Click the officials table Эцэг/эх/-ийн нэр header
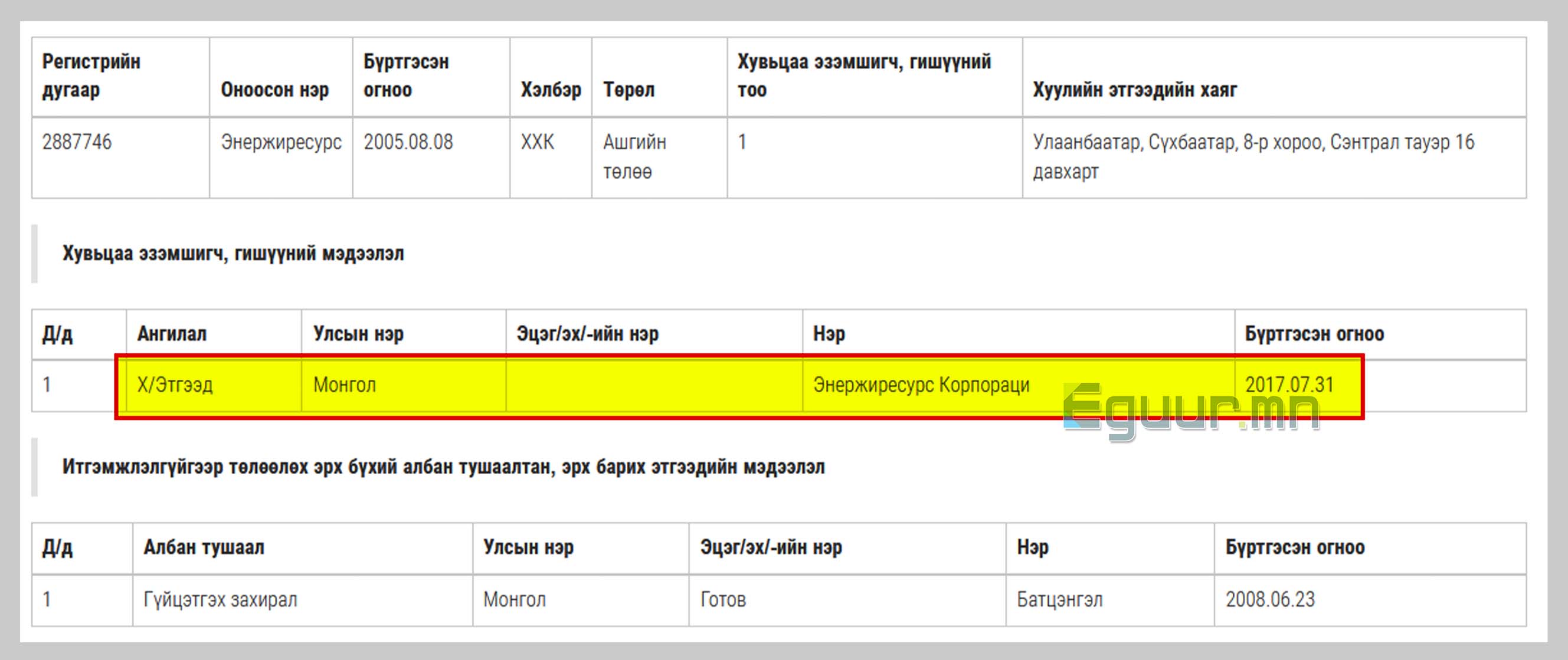 click(847, 547)
